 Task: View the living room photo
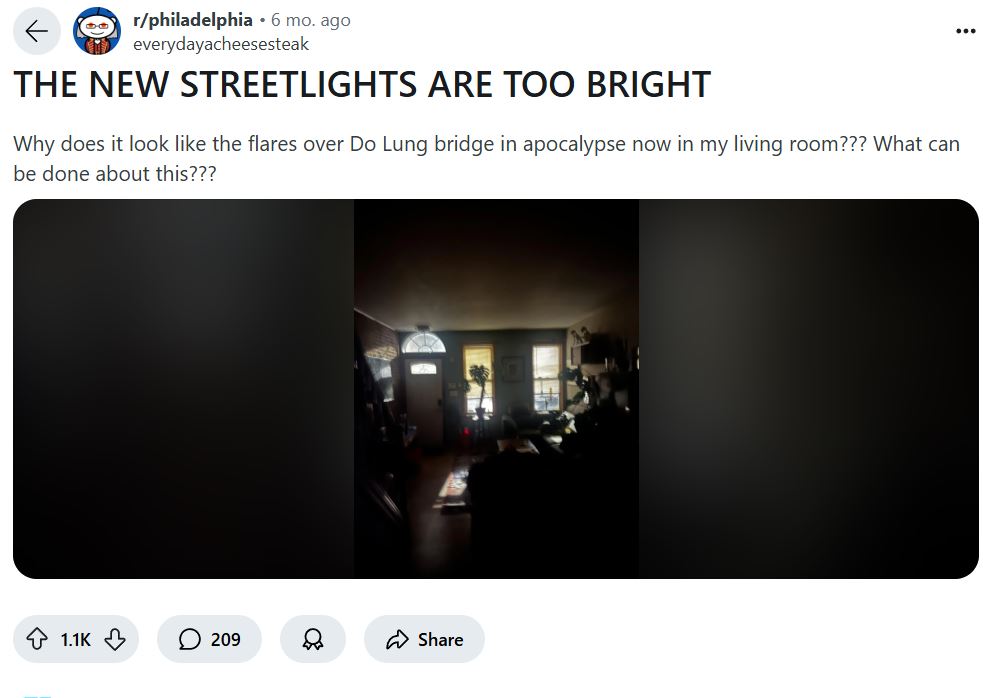495,388
